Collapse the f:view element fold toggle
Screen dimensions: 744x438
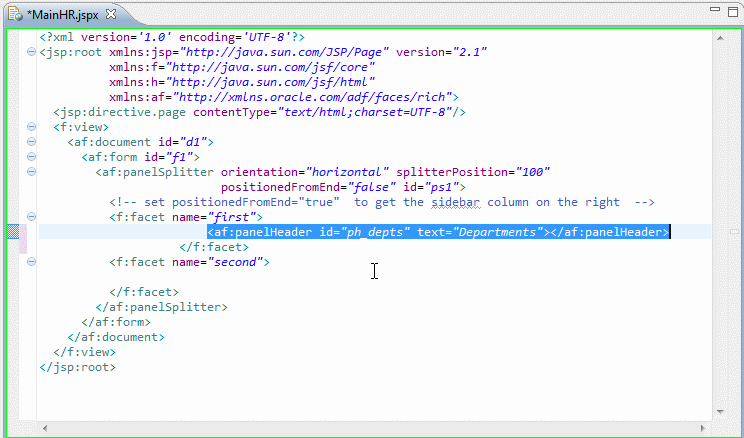(x=31, y=127)
